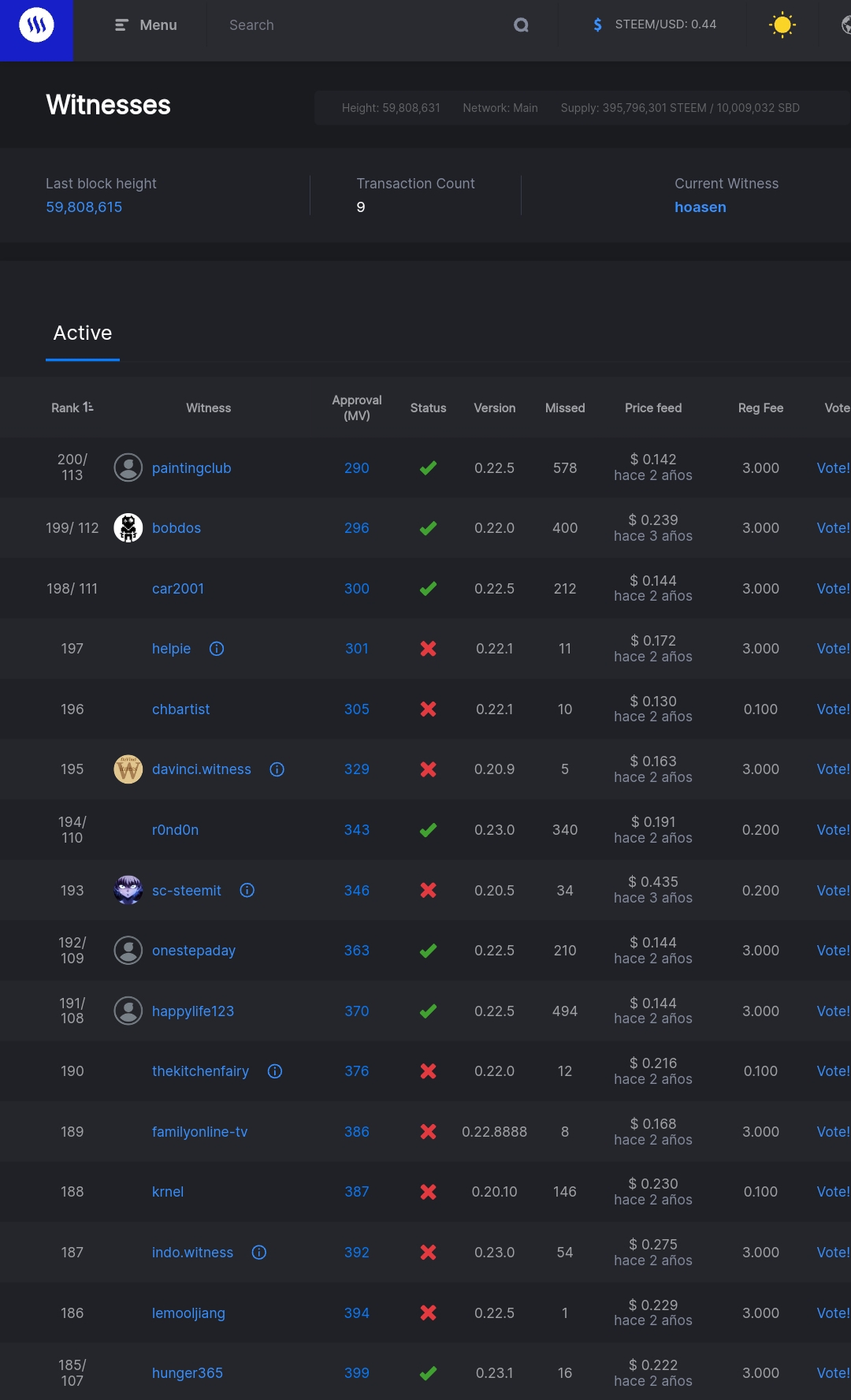Click Price feed column header
851x1400 pixels.
(x=653, y=408)
